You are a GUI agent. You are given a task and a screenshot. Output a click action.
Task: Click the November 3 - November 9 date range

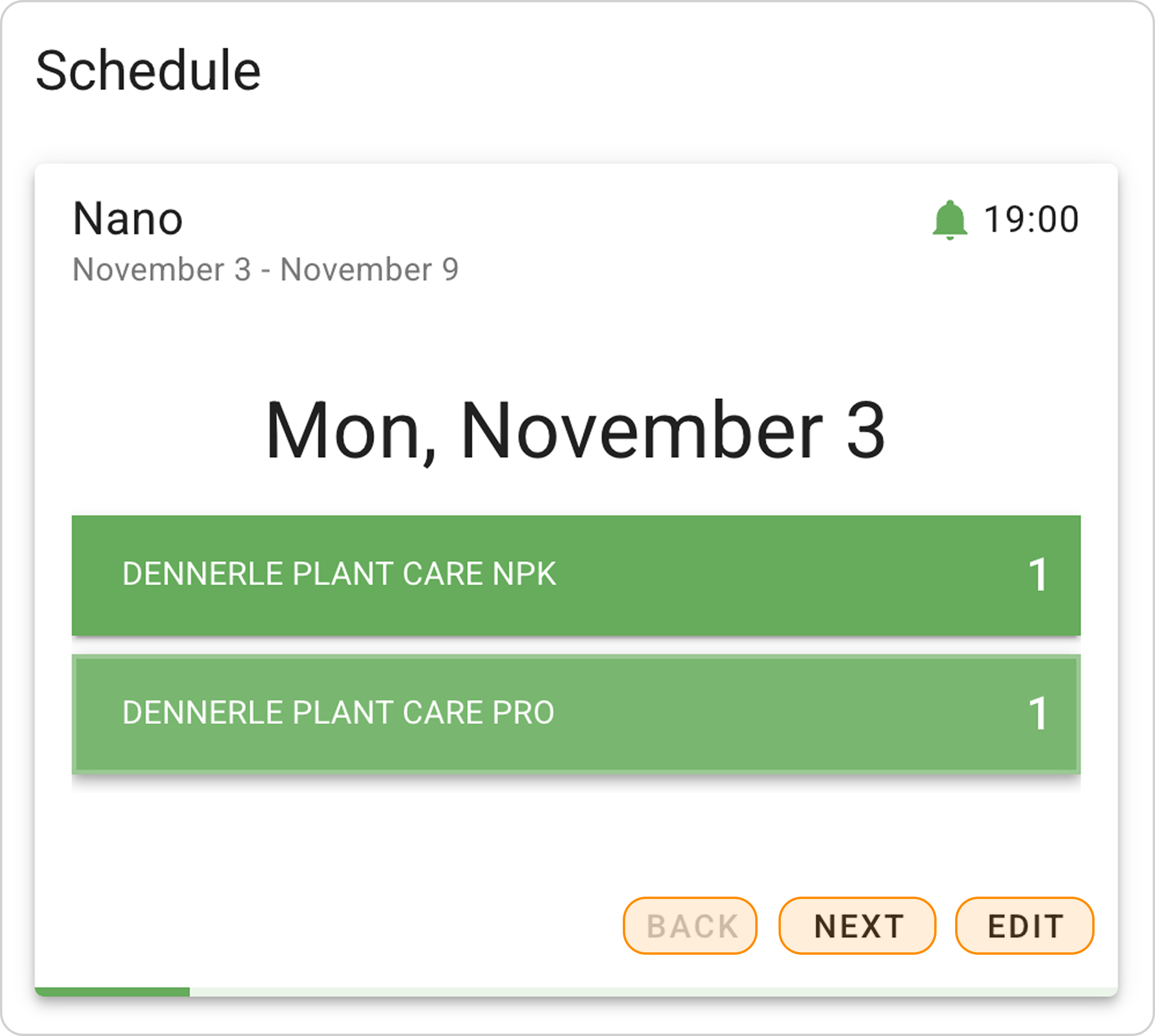(266, 269)
